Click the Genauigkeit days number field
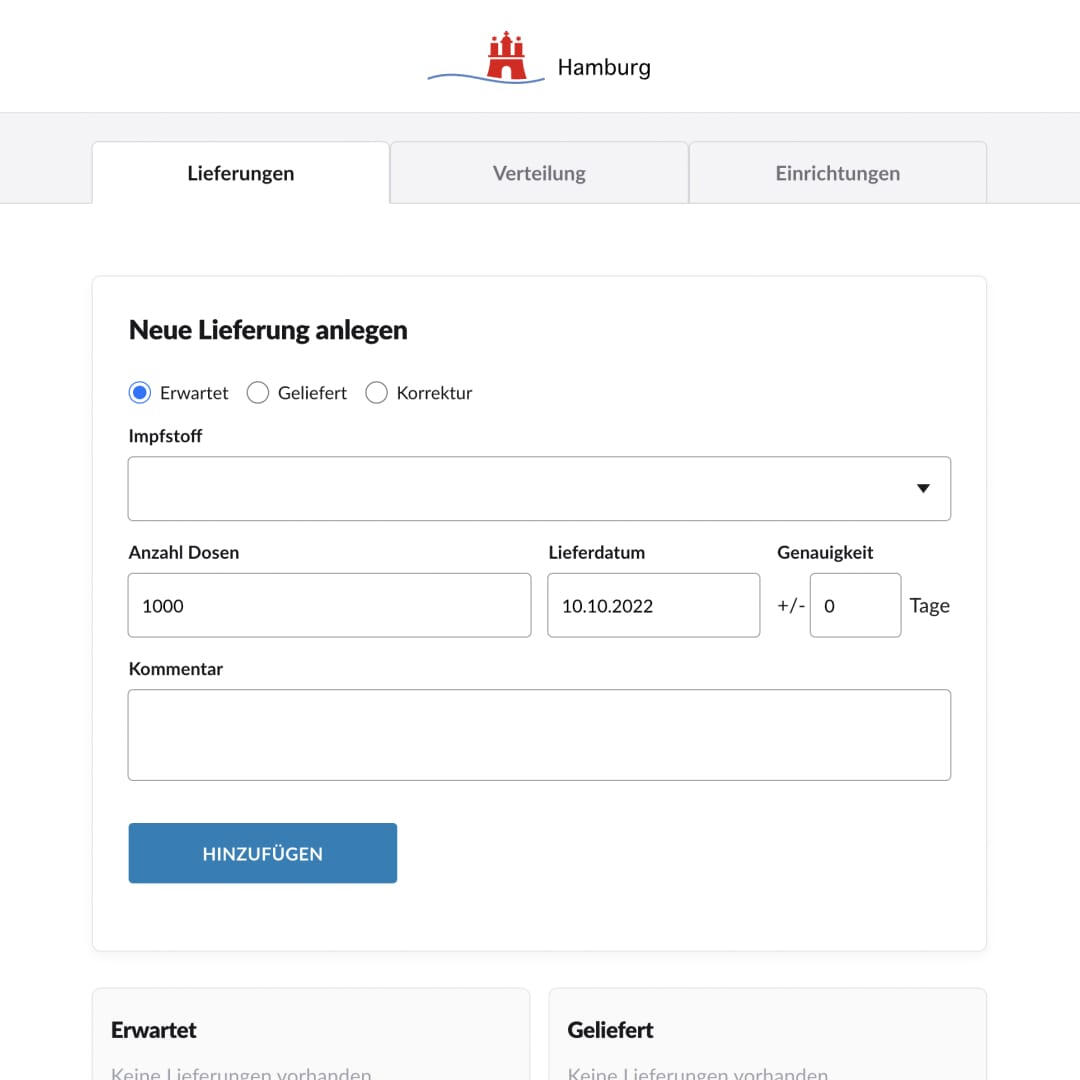 854,605
